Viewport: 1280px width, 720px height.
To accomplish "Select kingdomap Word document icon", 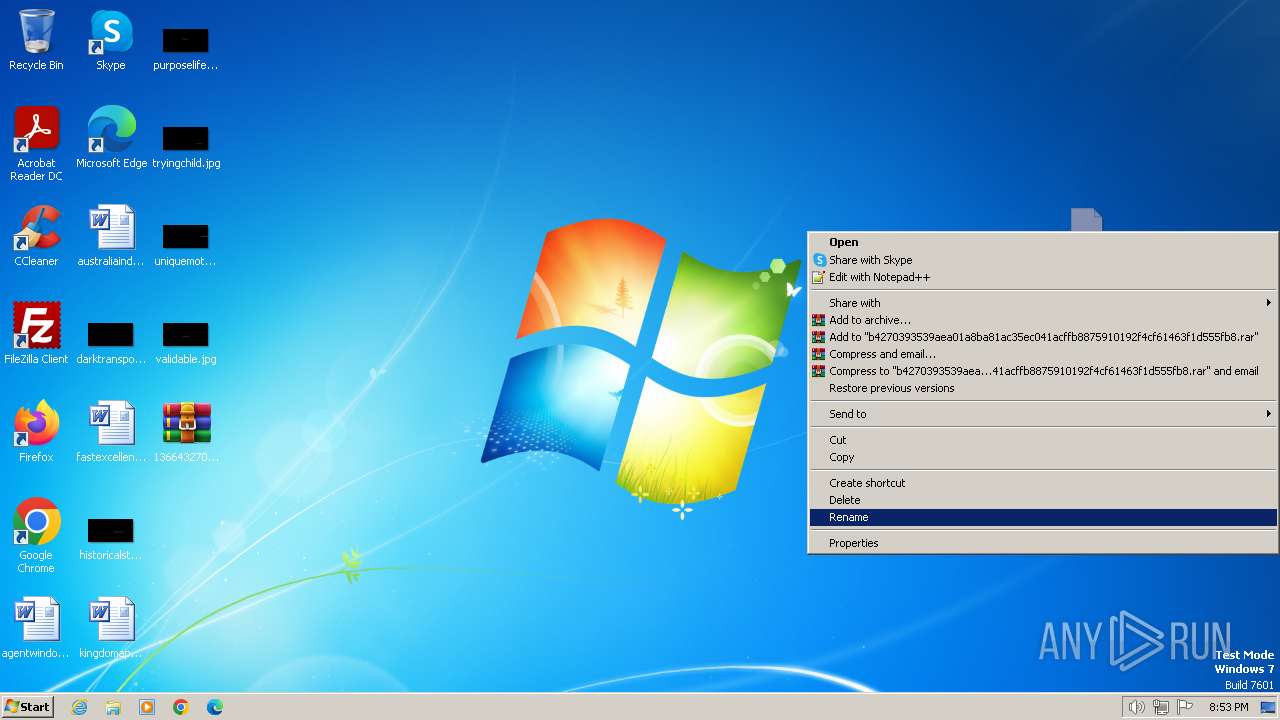I will [x=111, y=627].
